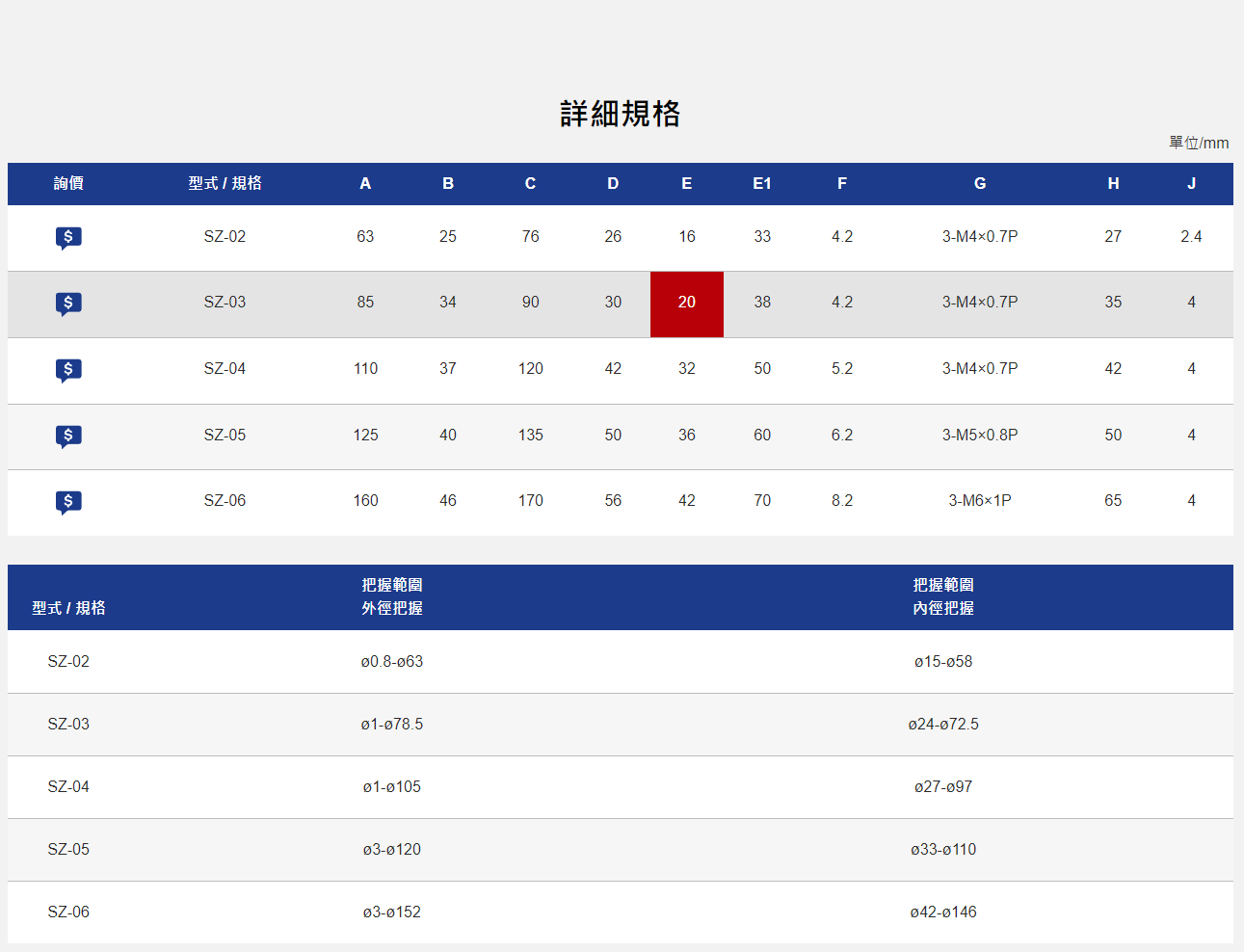
Task: Select the SZ-02 model name in the top table
Action: coord(225,237)
